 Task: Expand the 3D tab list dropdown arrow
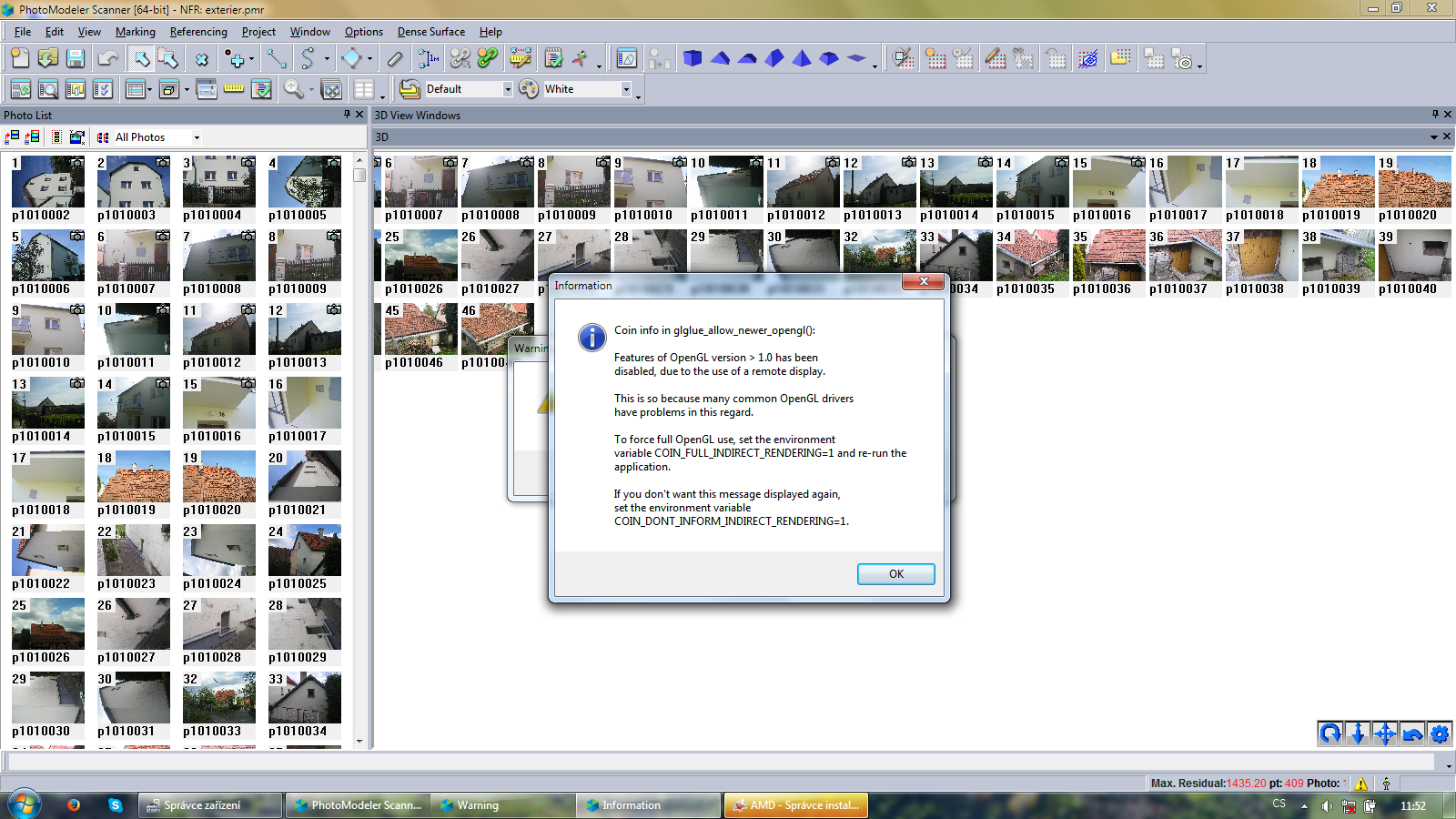1433,137
